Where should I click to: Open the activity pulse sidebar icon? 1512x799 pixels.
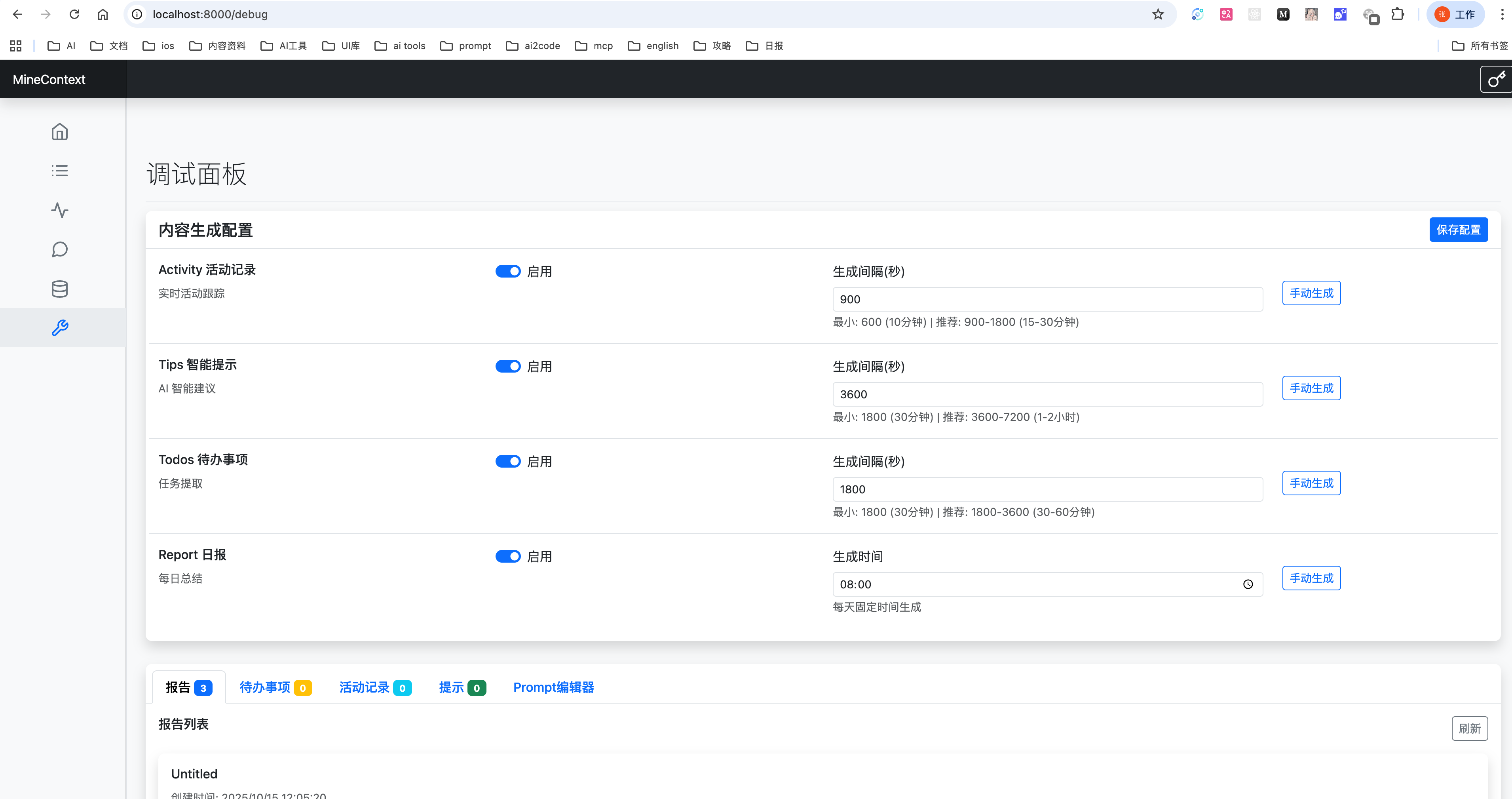pos(59,210)
